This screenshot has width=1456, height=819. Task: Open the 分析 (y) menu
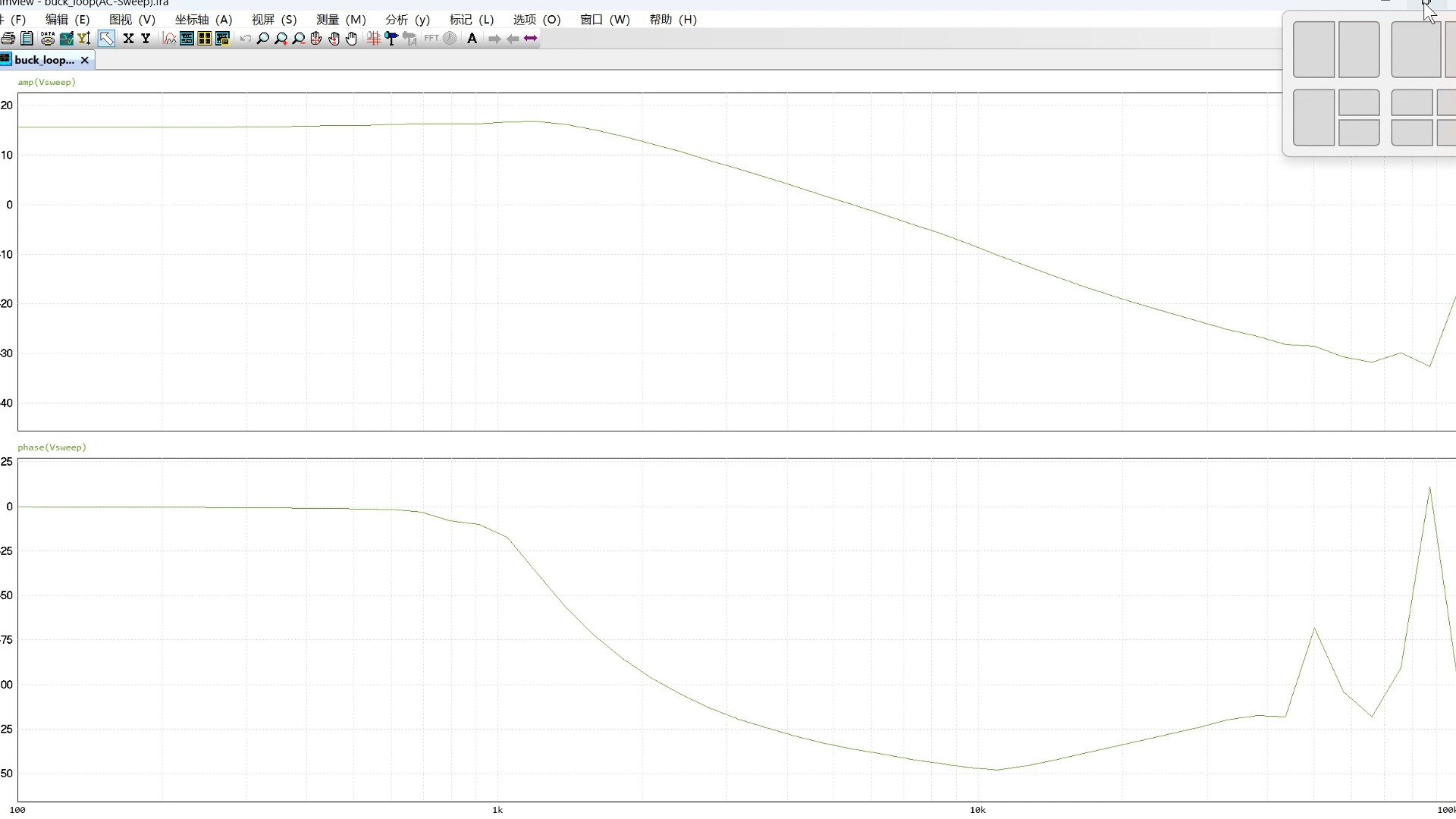click(x=407, y=20)
